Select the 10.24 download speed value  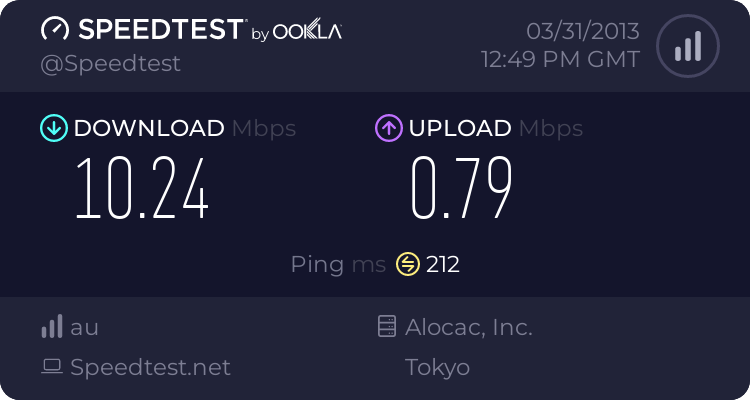143,189
